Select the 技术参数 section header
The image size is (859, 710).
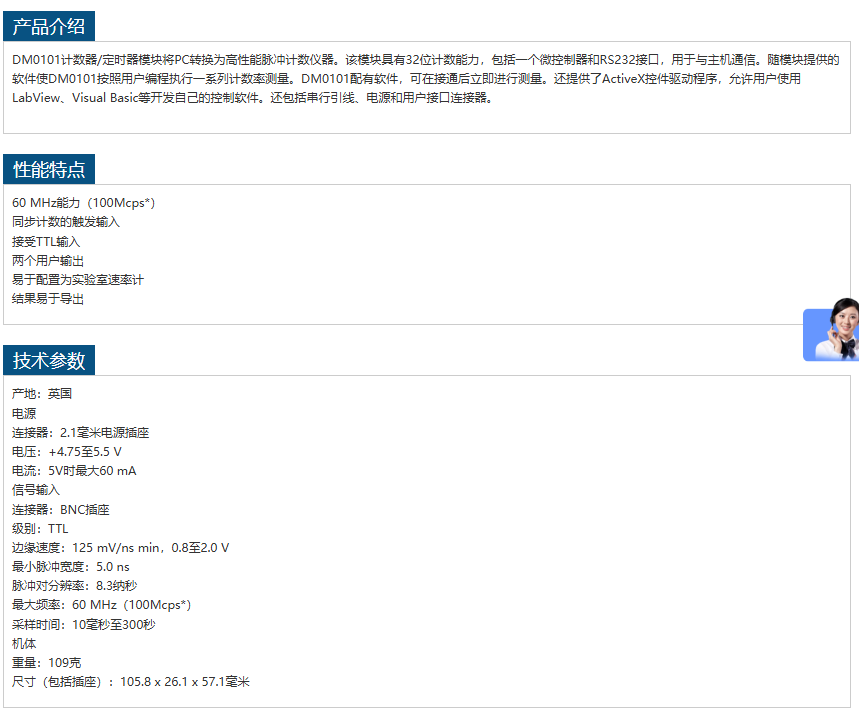[x=49, y=361]
